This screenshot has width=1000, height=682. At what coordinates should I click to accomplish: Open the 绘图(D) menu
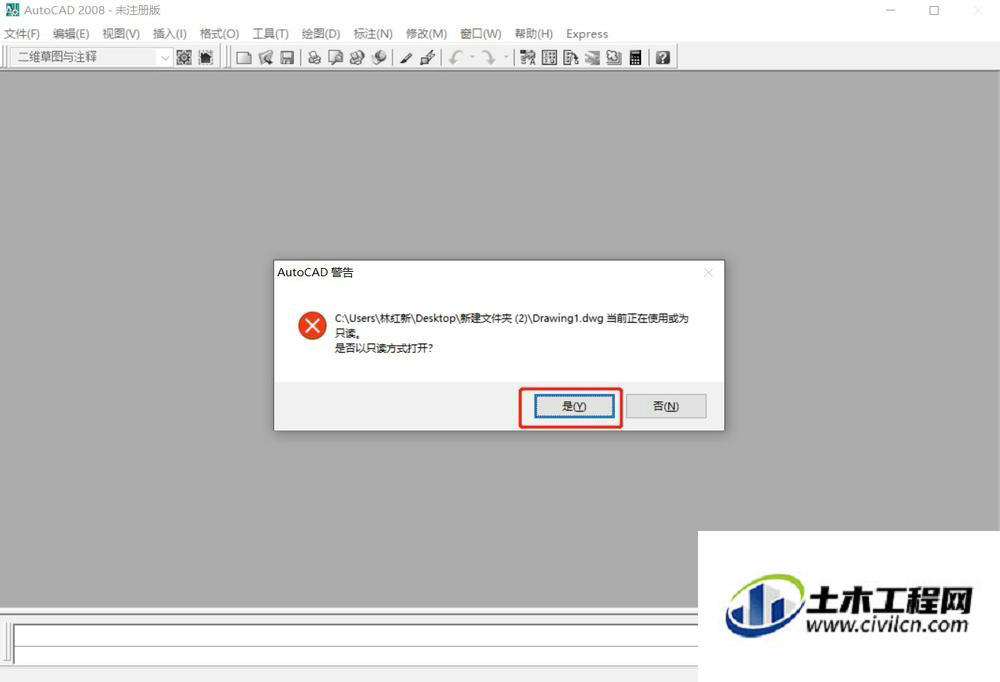[x=321, y=34]
